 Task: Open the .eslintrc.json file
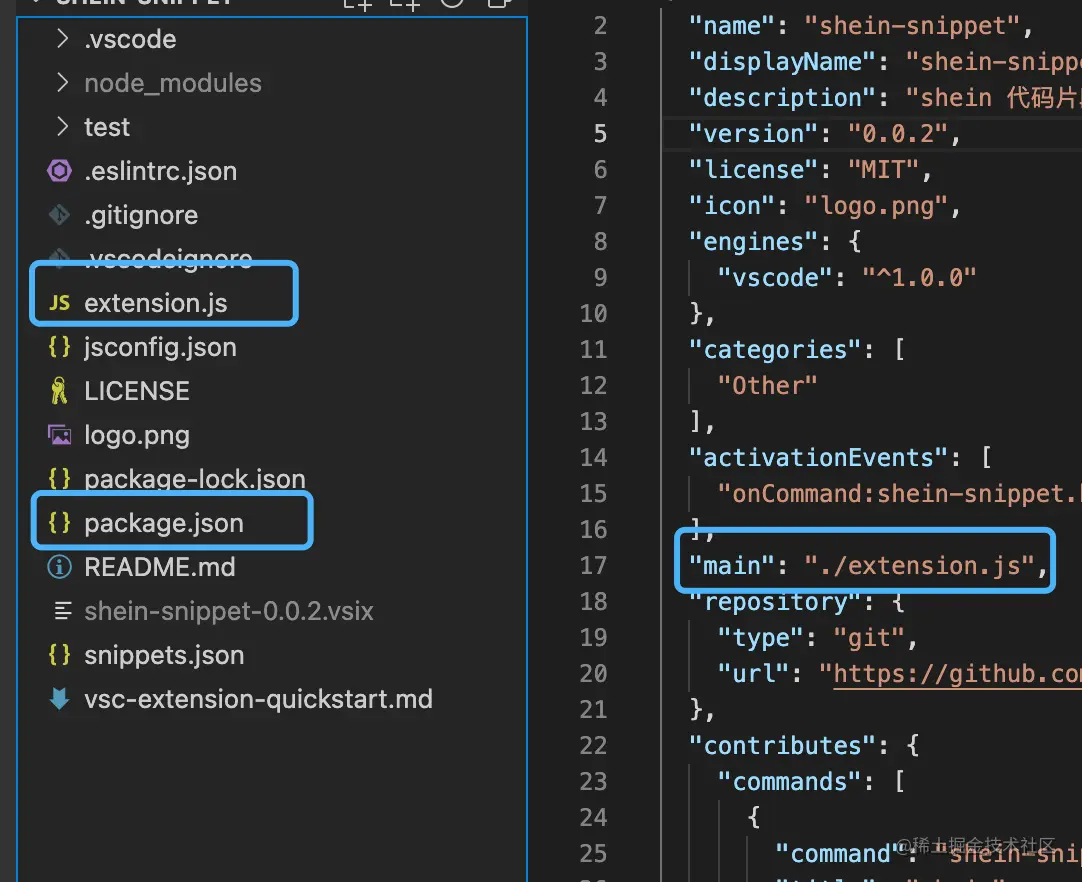pyautogui.click(x=160, y=171)
